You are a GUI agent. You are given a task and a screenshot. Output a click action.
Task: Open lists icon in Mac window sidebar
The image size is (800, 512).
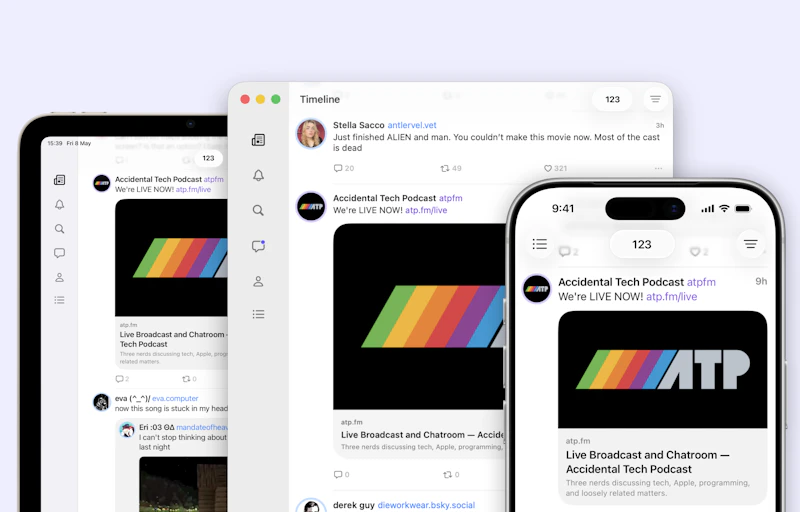point(258,314)
